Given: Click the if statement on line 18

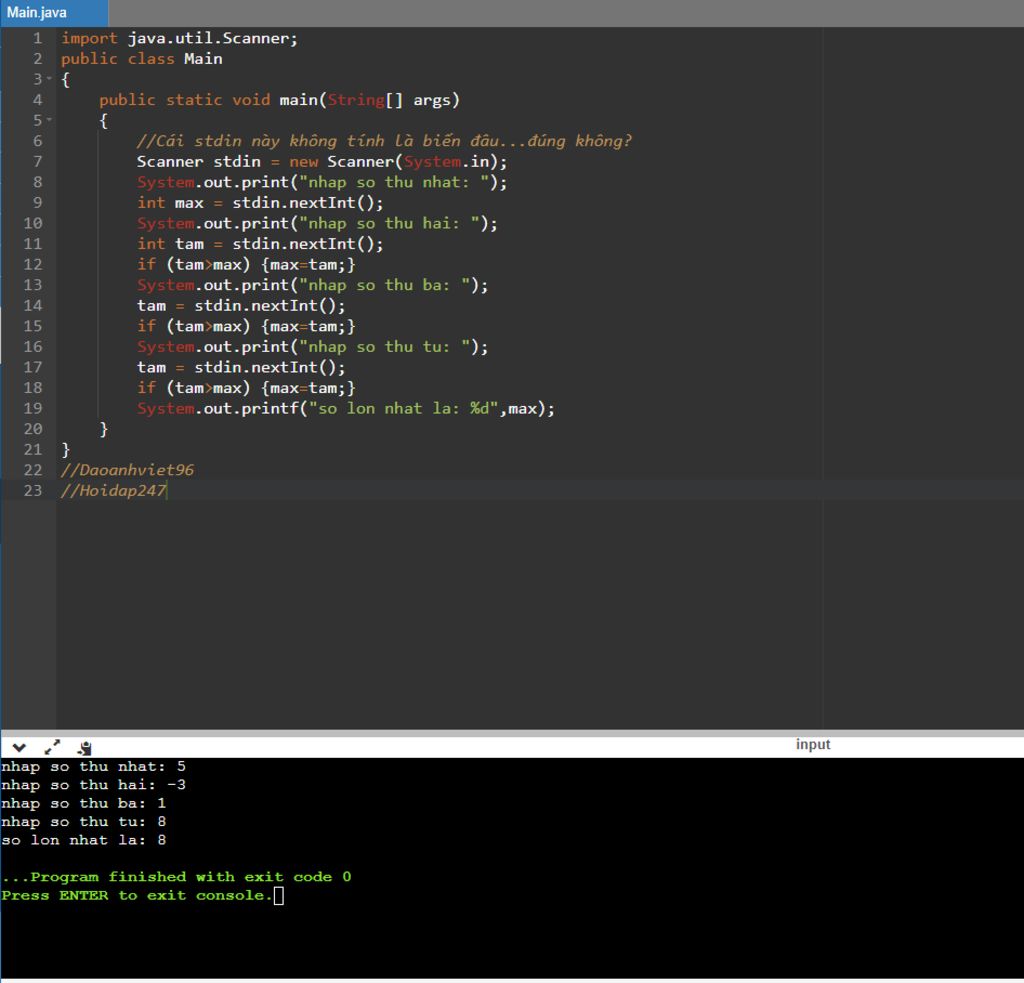Looking at the screenshot, I should (246, 388).
